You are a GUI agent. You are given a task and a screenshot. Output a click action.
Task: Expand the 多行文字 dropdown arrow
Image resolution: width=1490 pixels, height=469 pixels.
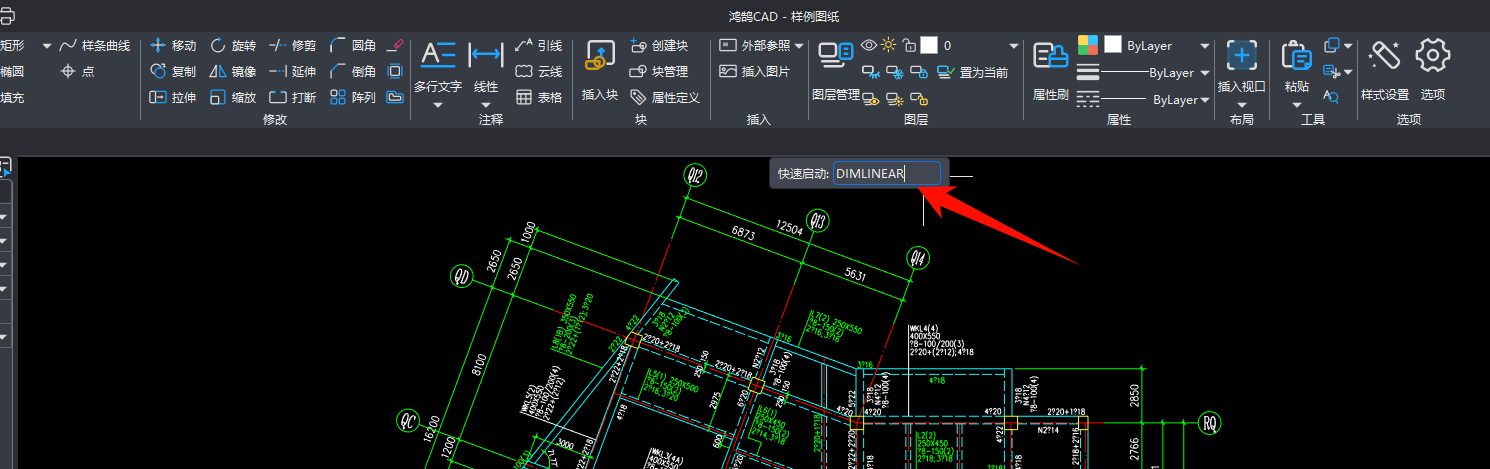(438, 104)
